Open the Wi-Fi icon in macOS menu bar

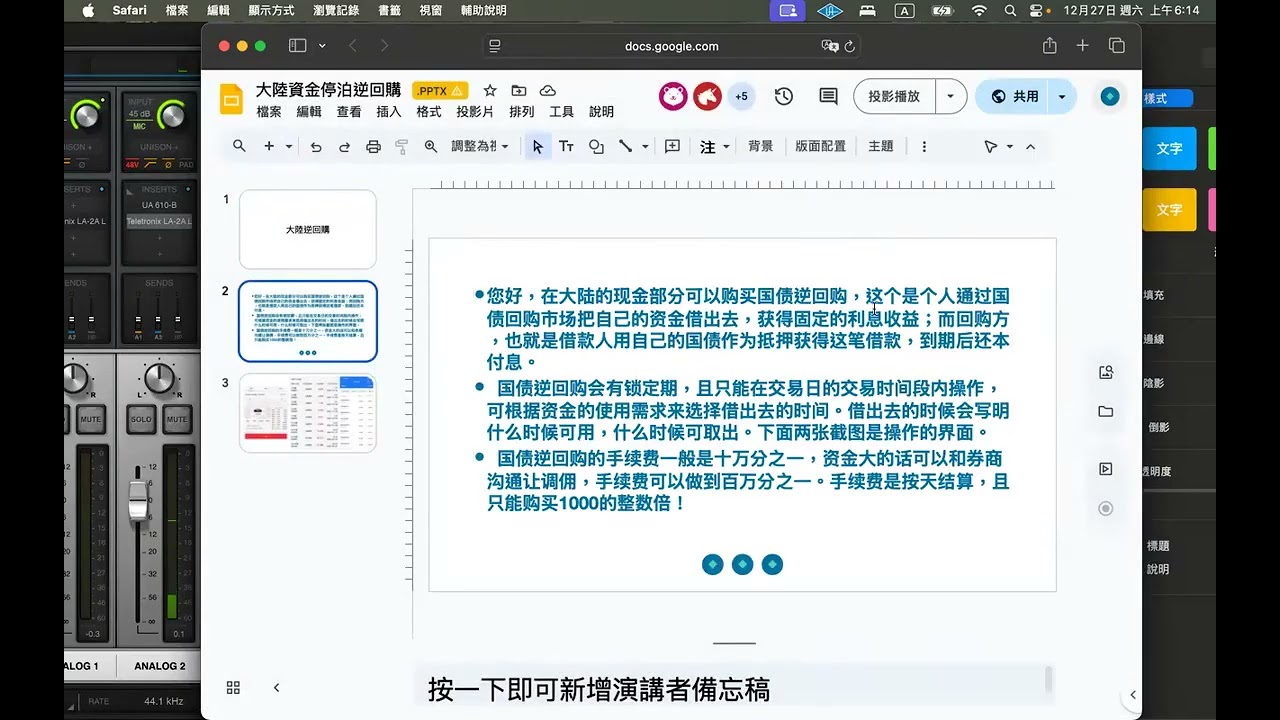pos(979,10)
